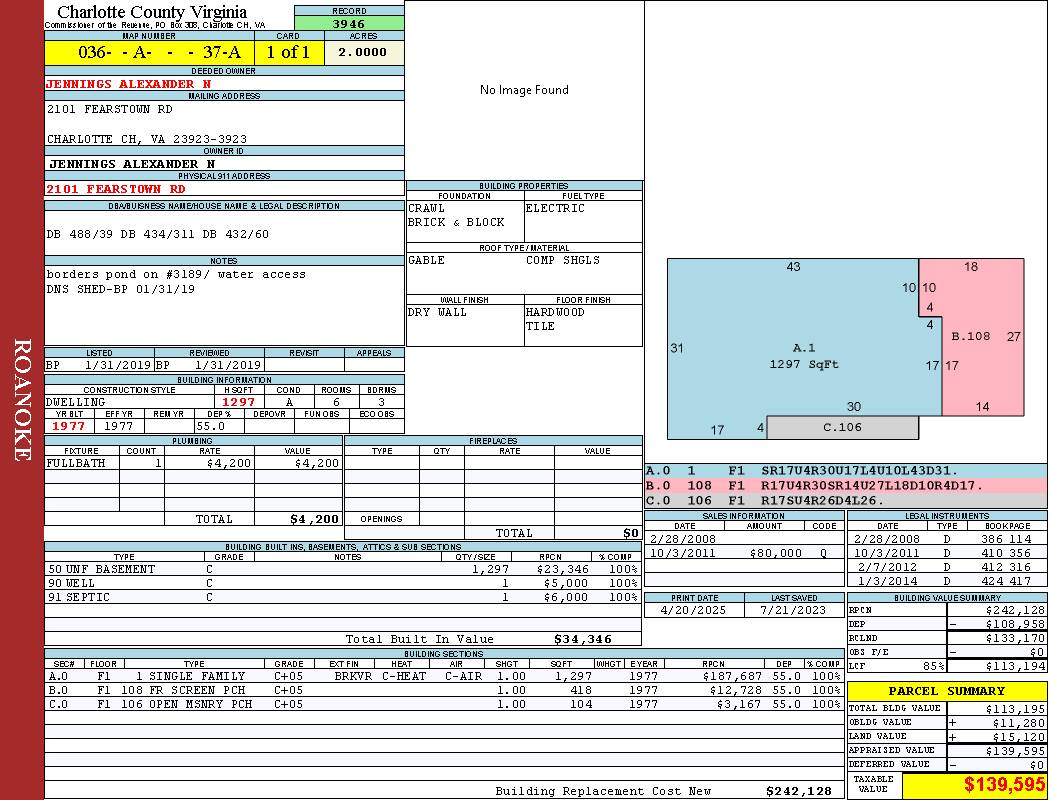Click the sale amount $80,000
Screen dimensions: 1050x800
pos(775,553)
